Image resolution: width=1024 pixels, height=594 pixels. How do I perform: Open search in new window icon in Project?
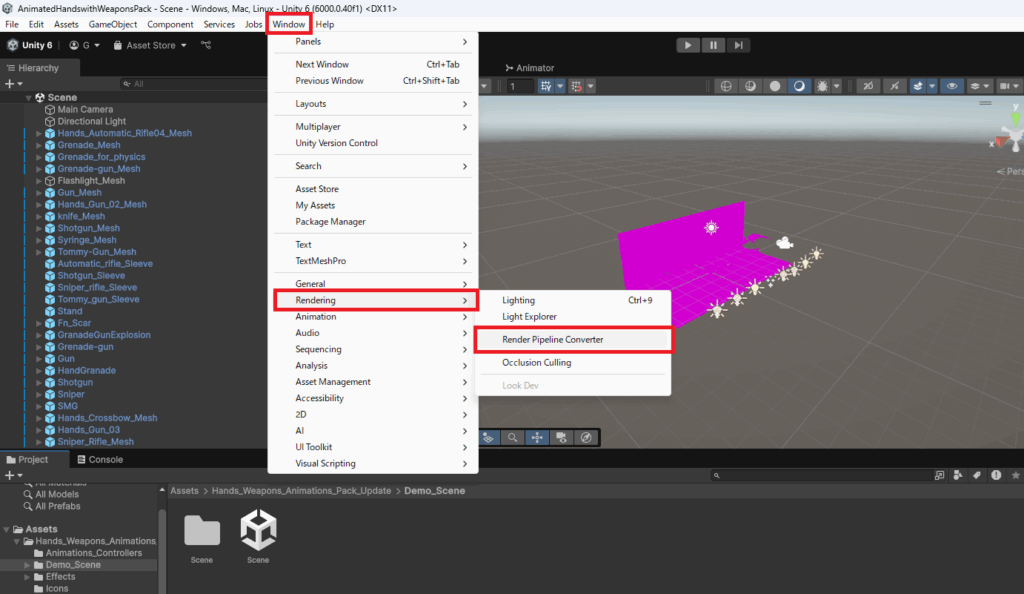(939, 475)
